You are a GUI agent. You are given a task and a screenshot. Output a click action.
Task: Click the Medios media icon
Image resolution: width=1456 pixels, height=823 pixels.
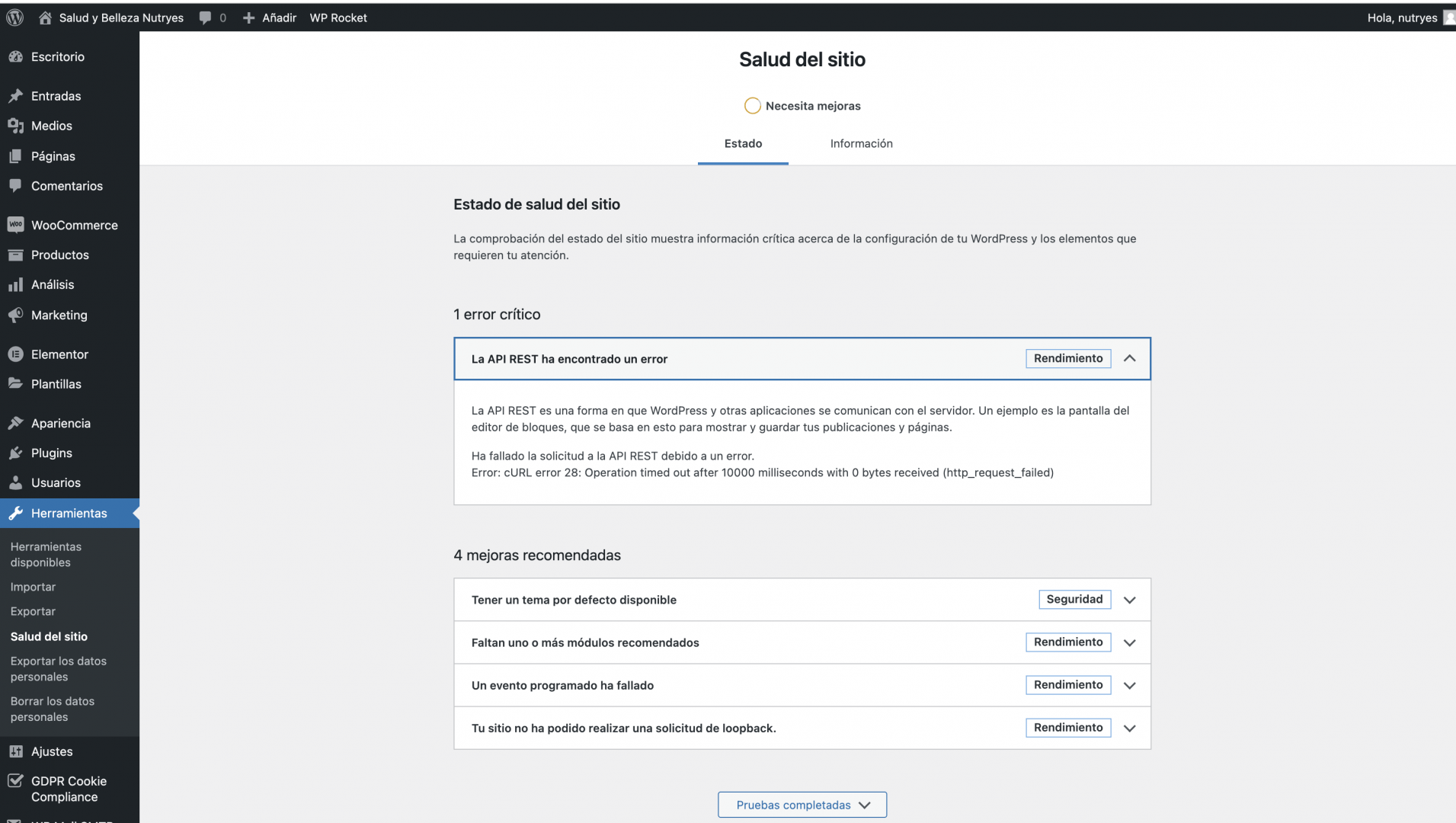(15, 126)
